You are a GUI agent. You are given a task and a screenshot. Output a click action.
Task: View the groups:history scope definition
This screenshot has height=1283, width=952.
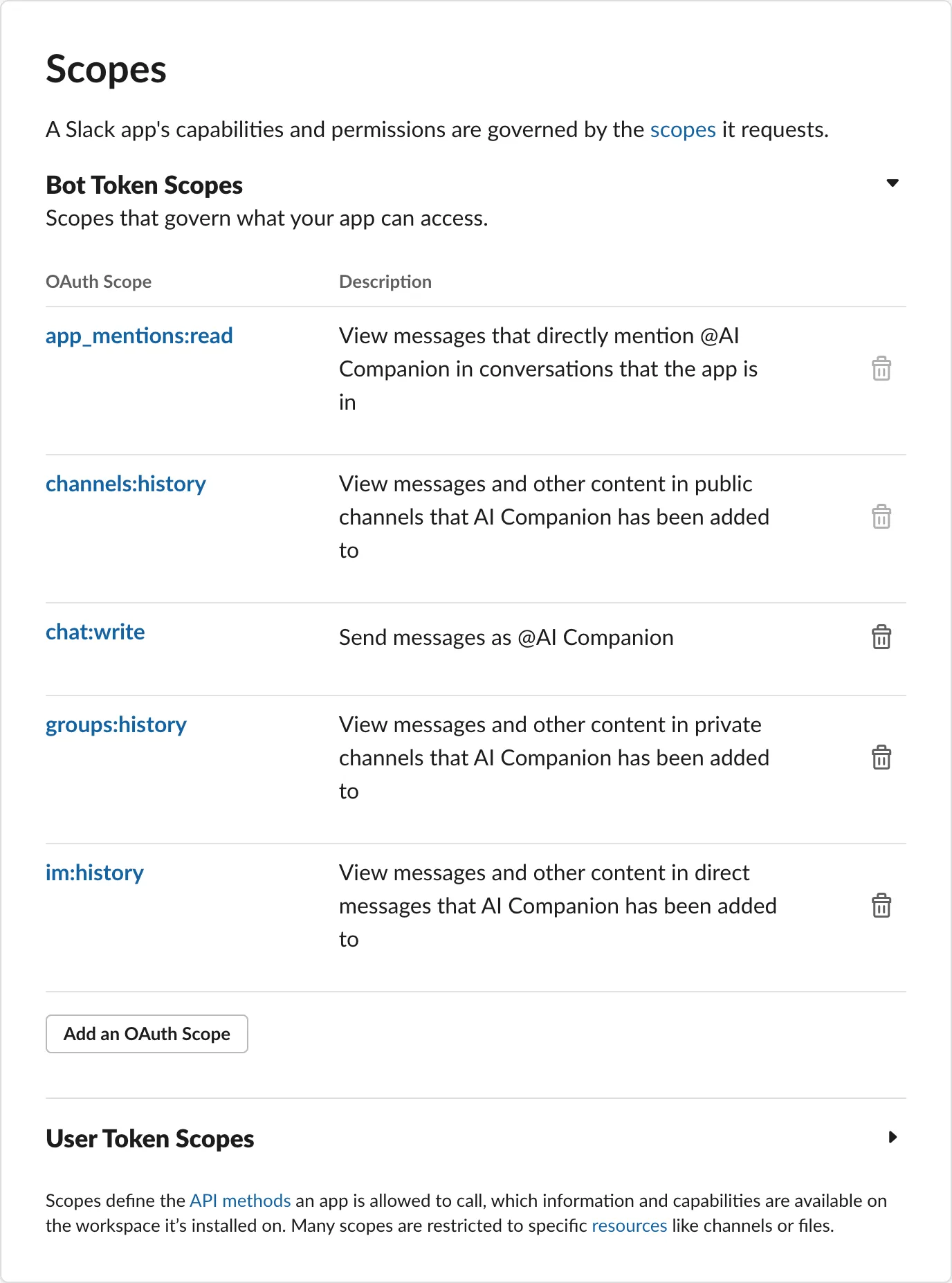click(x=116, y=725)
